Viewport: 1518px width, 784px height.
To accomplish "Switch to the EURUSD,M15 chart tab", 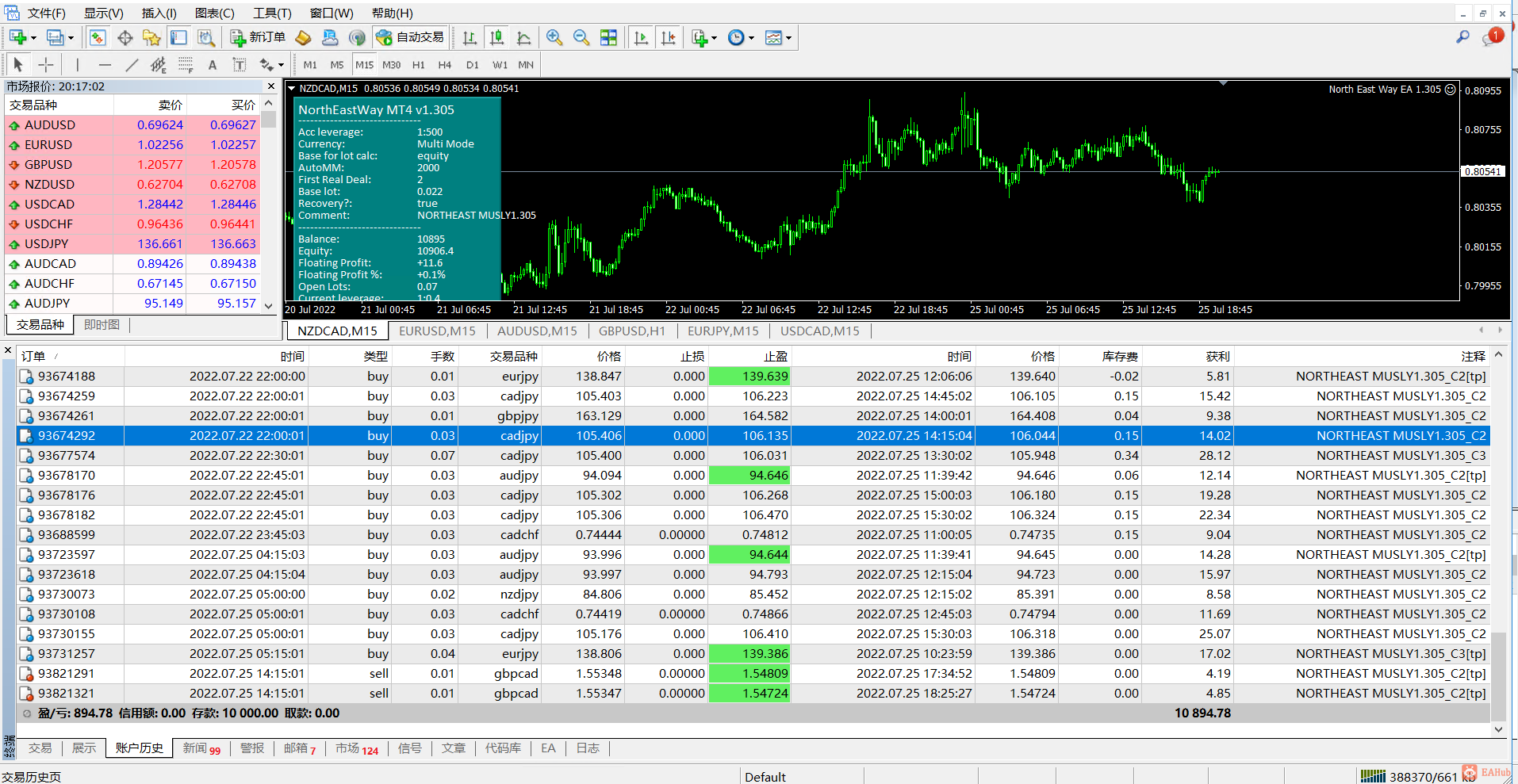I will [x=437, y=331].
